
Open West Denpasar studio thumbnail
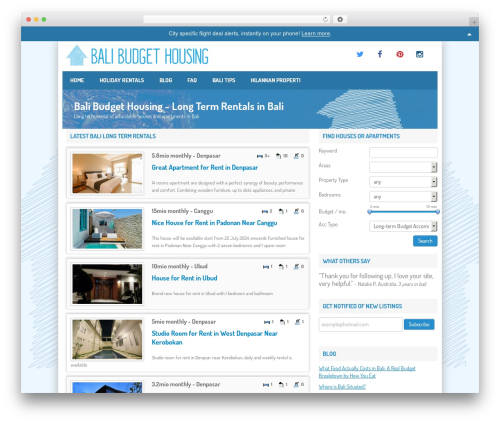tap(107, 339)
